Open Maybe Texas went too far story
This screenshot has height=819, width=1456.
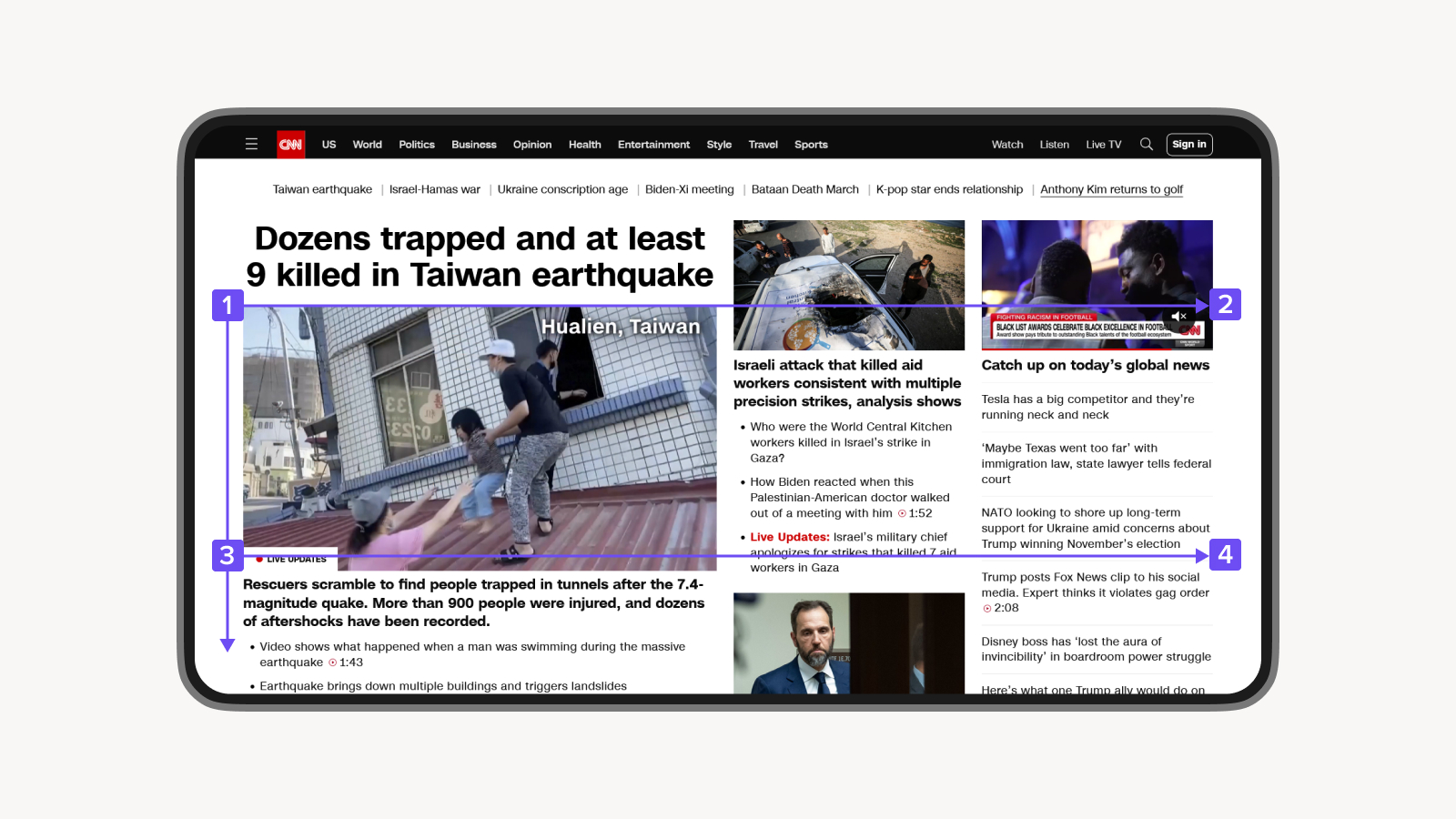[x=1097, y=463]
